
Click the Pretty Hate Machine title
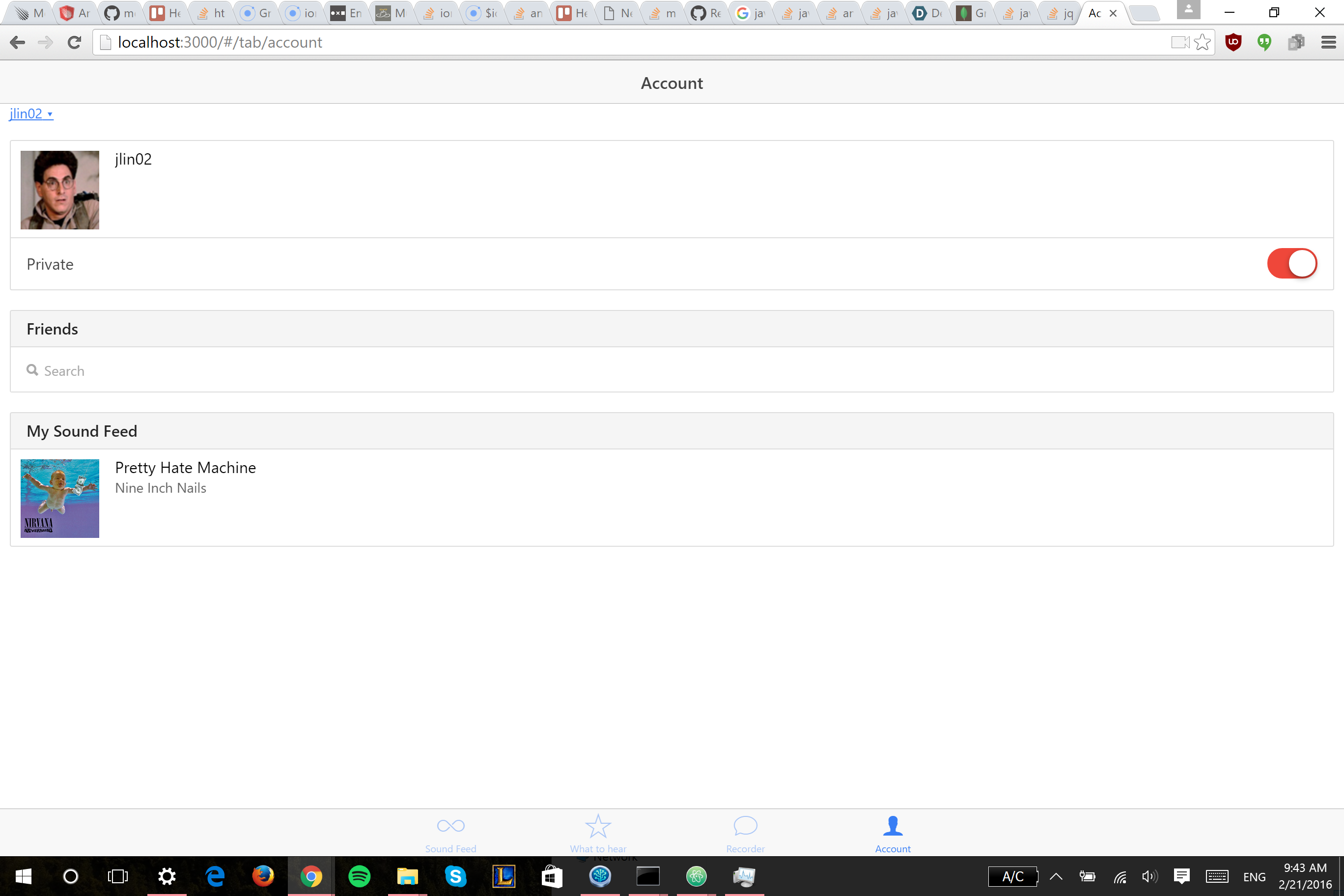185,468
